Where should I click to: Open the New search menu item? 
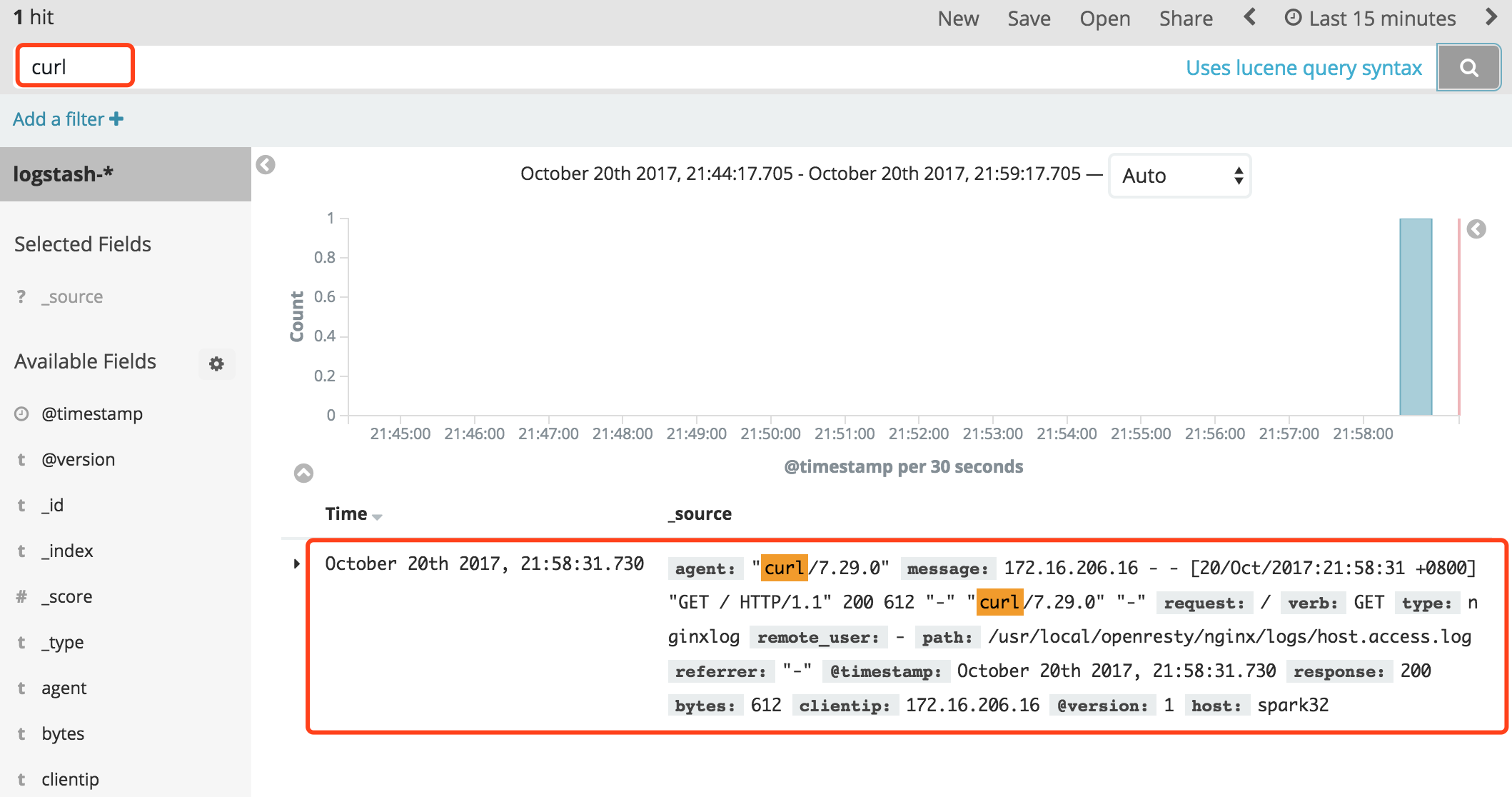(958, 19)
